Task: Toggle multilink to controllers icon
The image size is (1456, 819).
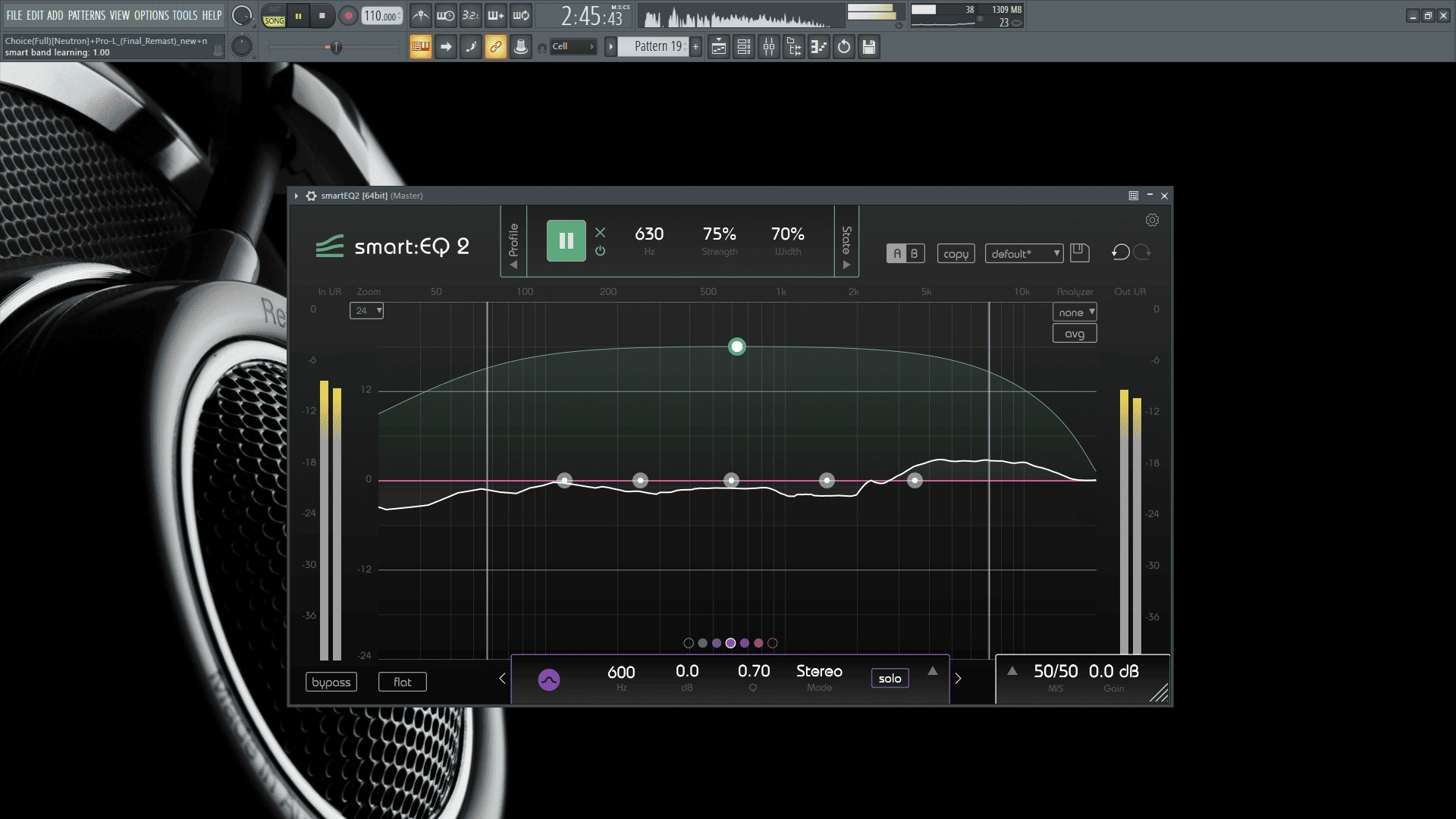Action: point(496,47)
